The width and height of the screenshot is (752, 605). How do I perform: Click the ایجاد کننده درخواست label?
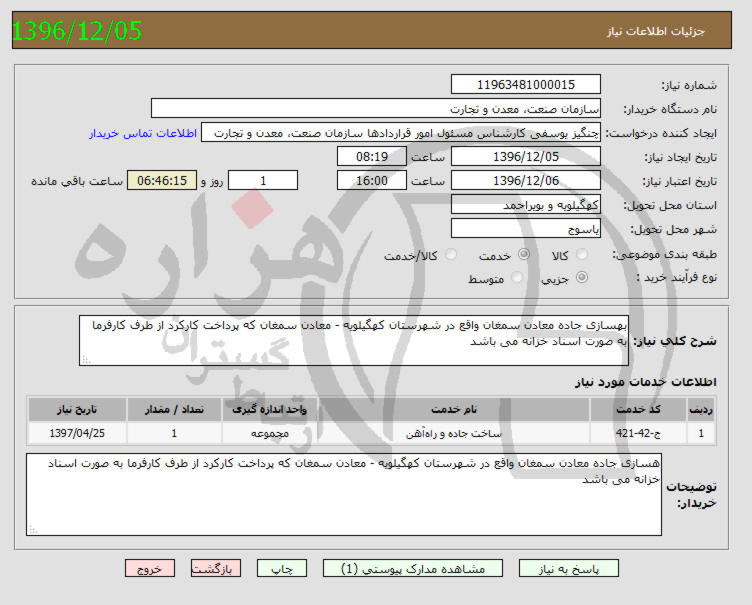point(661,133)
